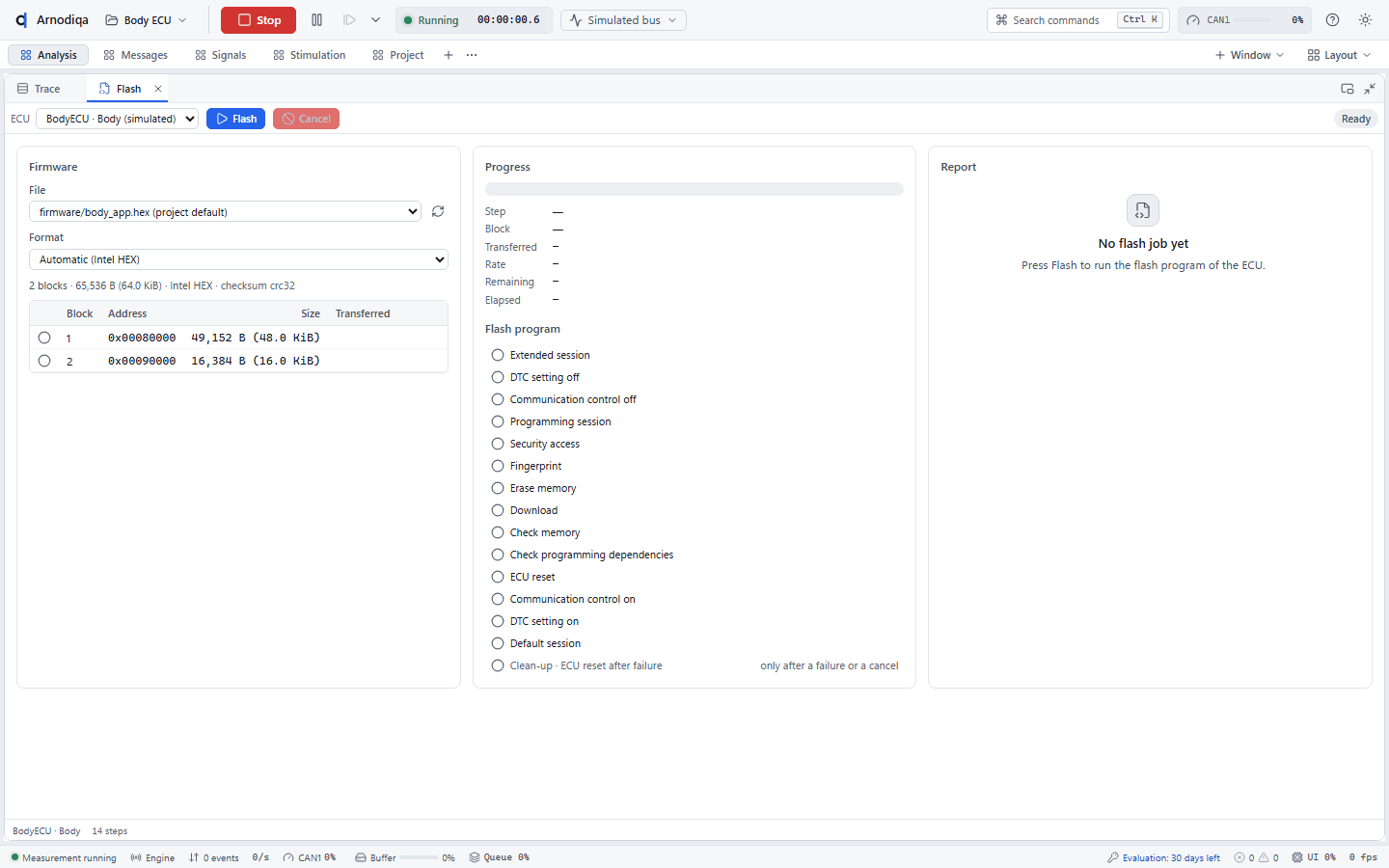Click the Buffer indicator in status bar
Screen dimensions: 1389x868
tap(405, 857)
